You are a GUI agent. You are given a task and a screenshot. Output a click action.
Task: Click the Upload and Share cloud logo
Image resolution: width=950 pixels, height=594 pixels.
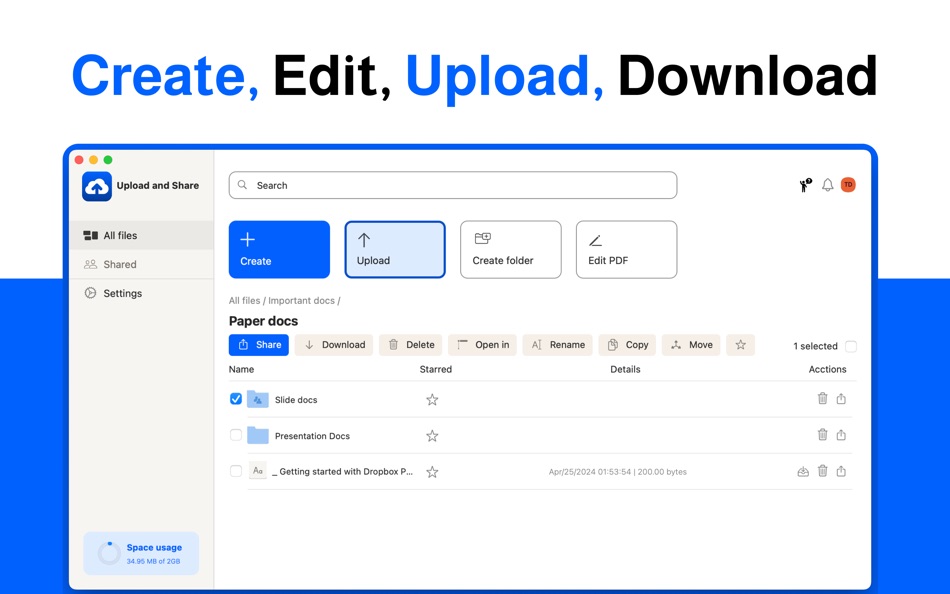click(x=97, y=186)
